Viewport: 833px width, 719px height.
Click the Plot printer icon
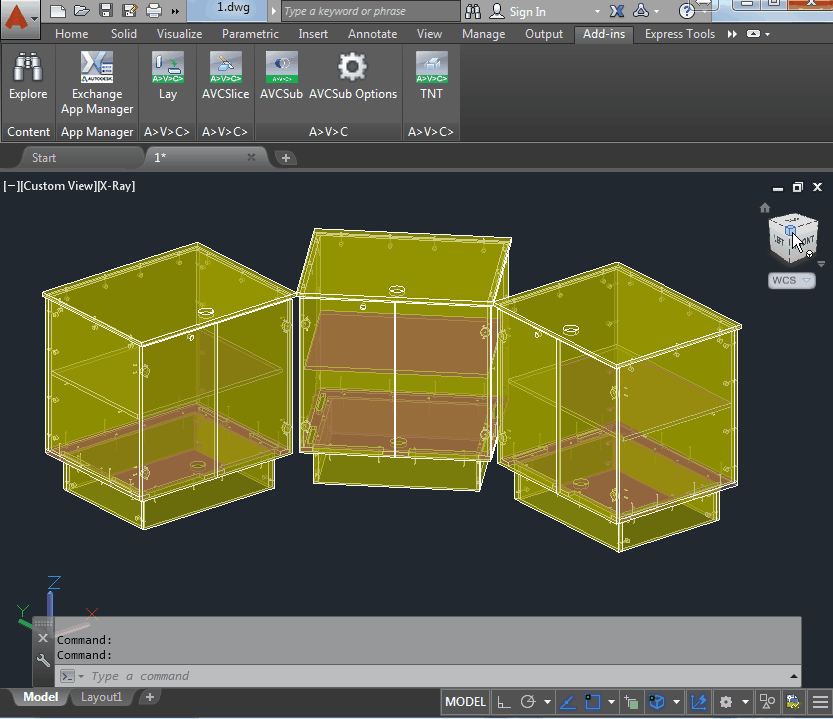pos(154,12)
